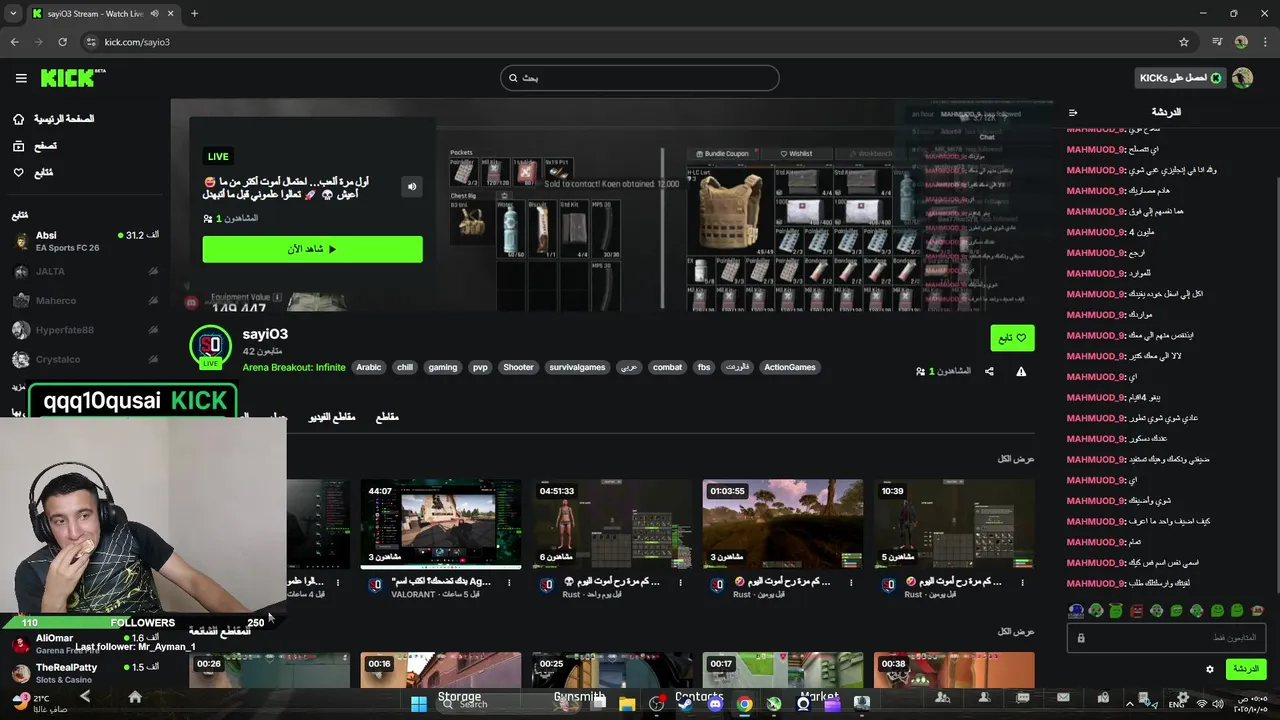
Task: Click the report warning triangle icon
Action: coord(1021,371)
